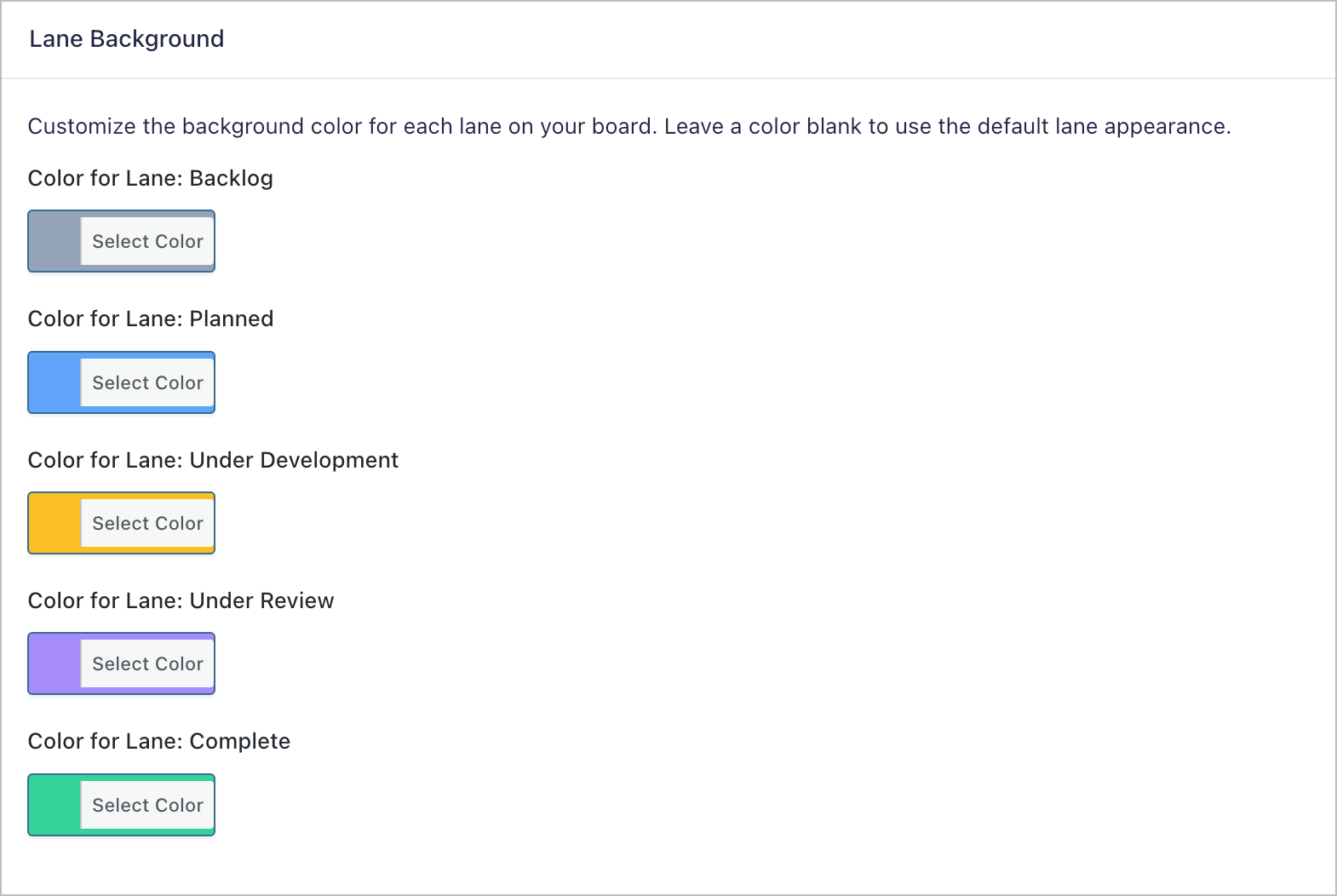Click the purple Under Review color swatch
Viewport: 1337px width, 896px height.
click(55, 663)
